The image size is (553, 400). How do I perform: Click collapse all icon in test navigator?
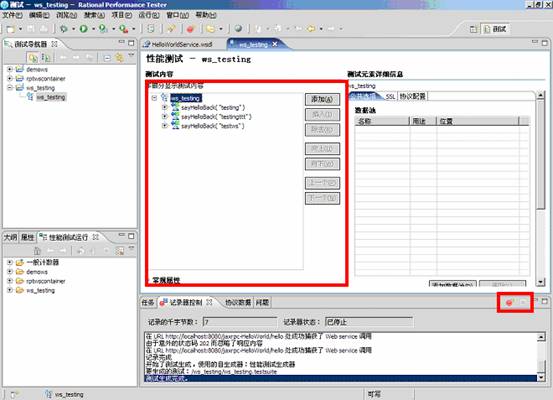click(107, 58)
